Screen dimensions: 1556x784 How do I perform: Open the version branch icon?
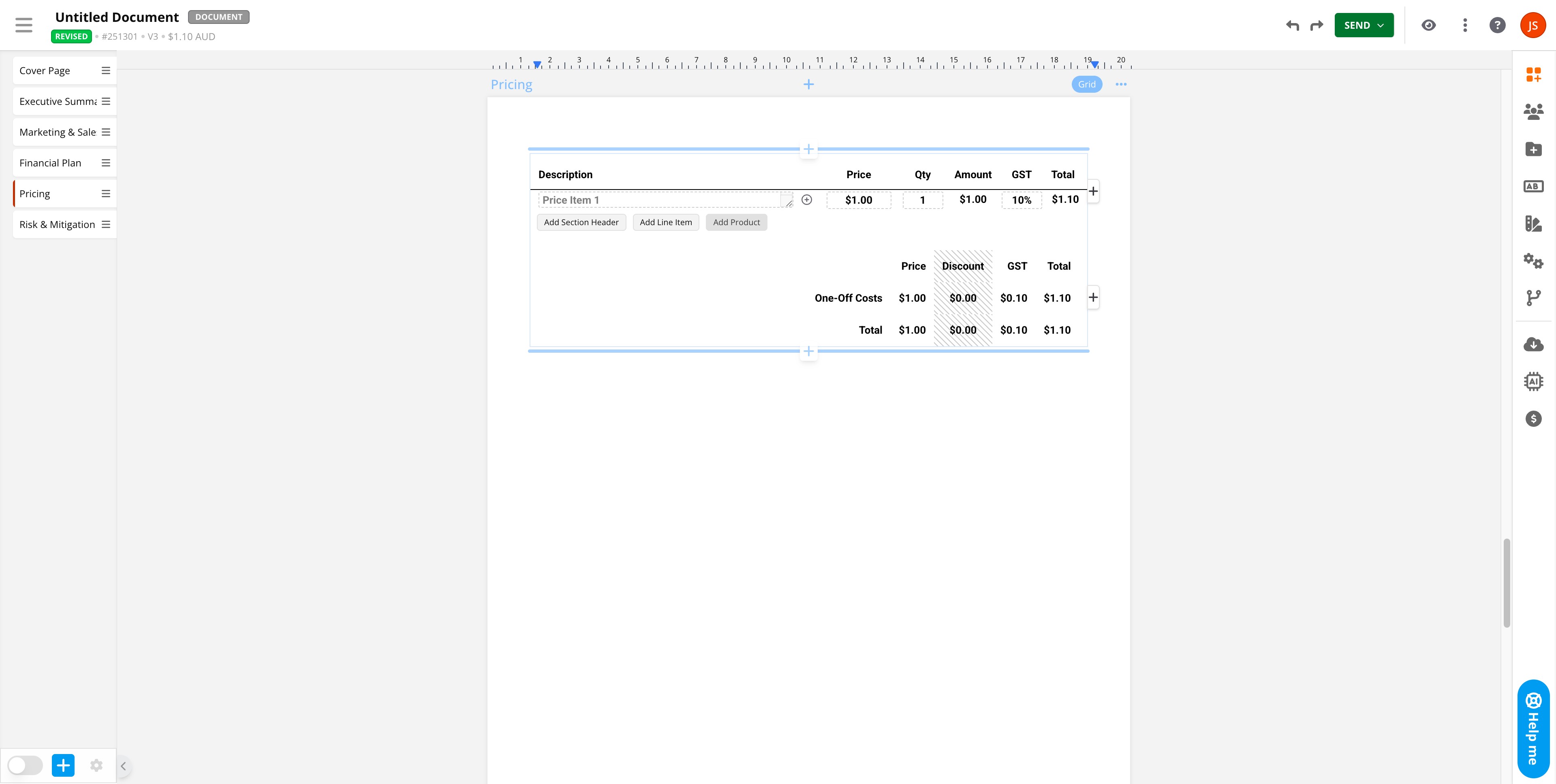click(1533, 298)
